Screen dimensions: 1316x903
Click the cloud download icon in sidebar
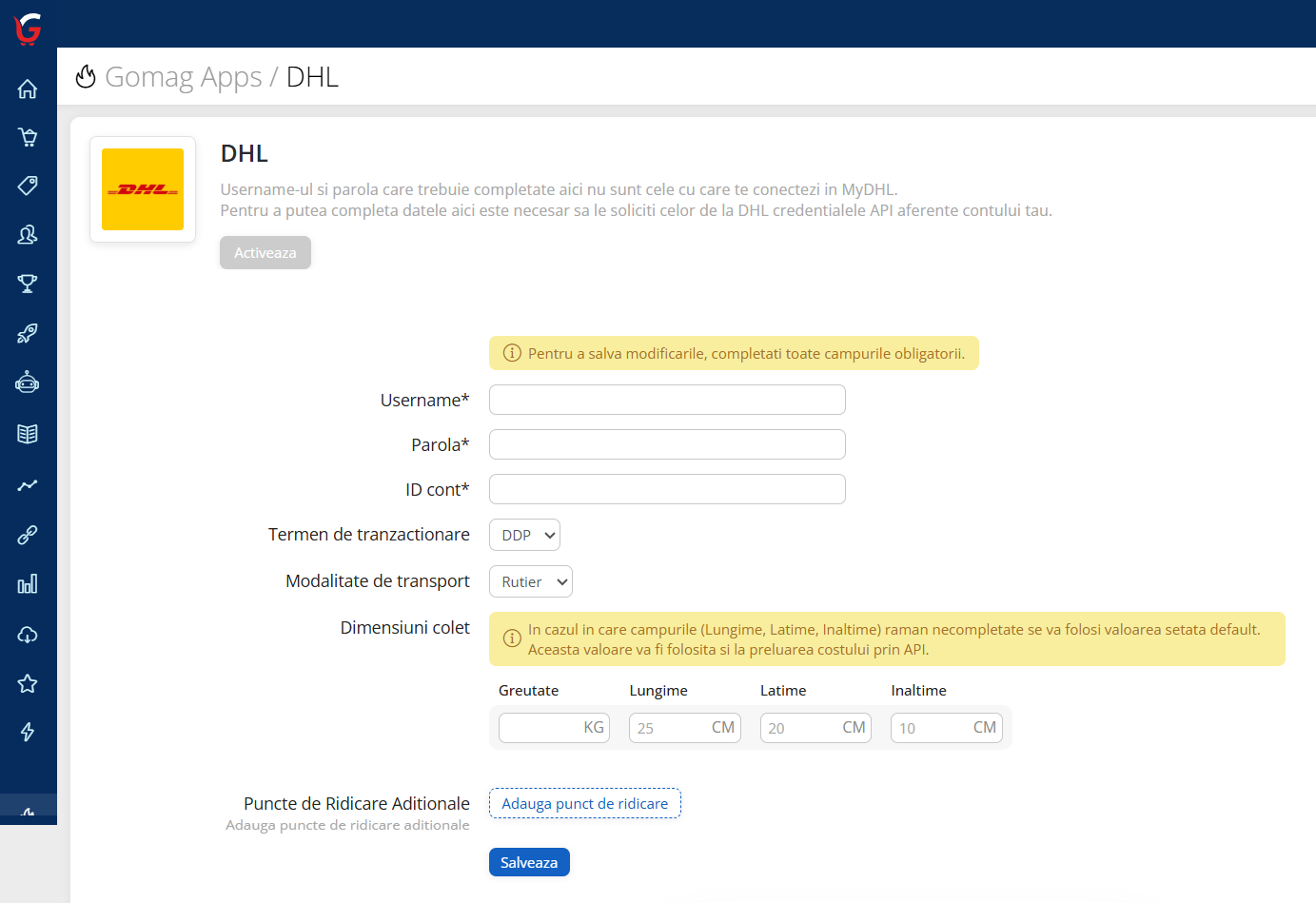coord(28,635)
